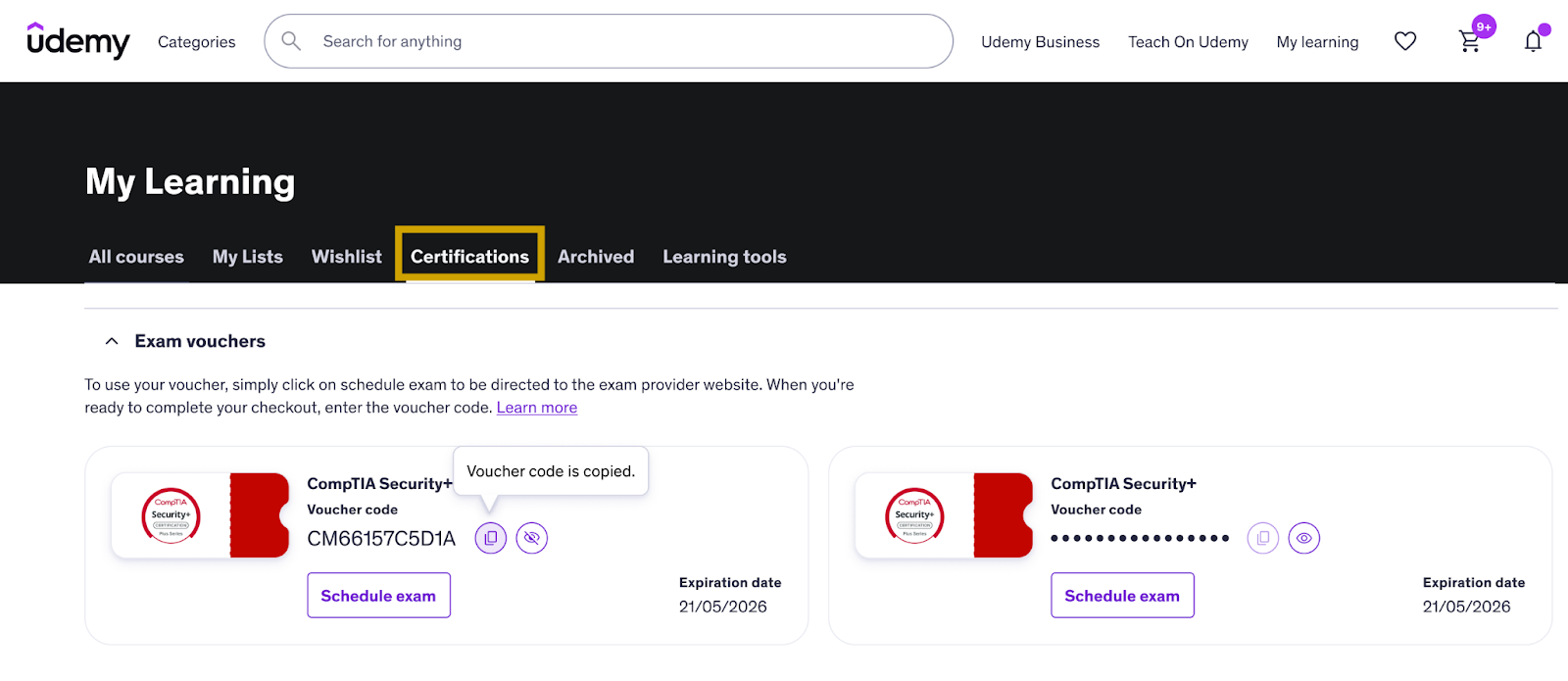Image resolution: width=1568 pixels, height=681 pixels.
Task: Click the first CompTIA Security+ voucher thumbnail
Action: tap(200, 515)
